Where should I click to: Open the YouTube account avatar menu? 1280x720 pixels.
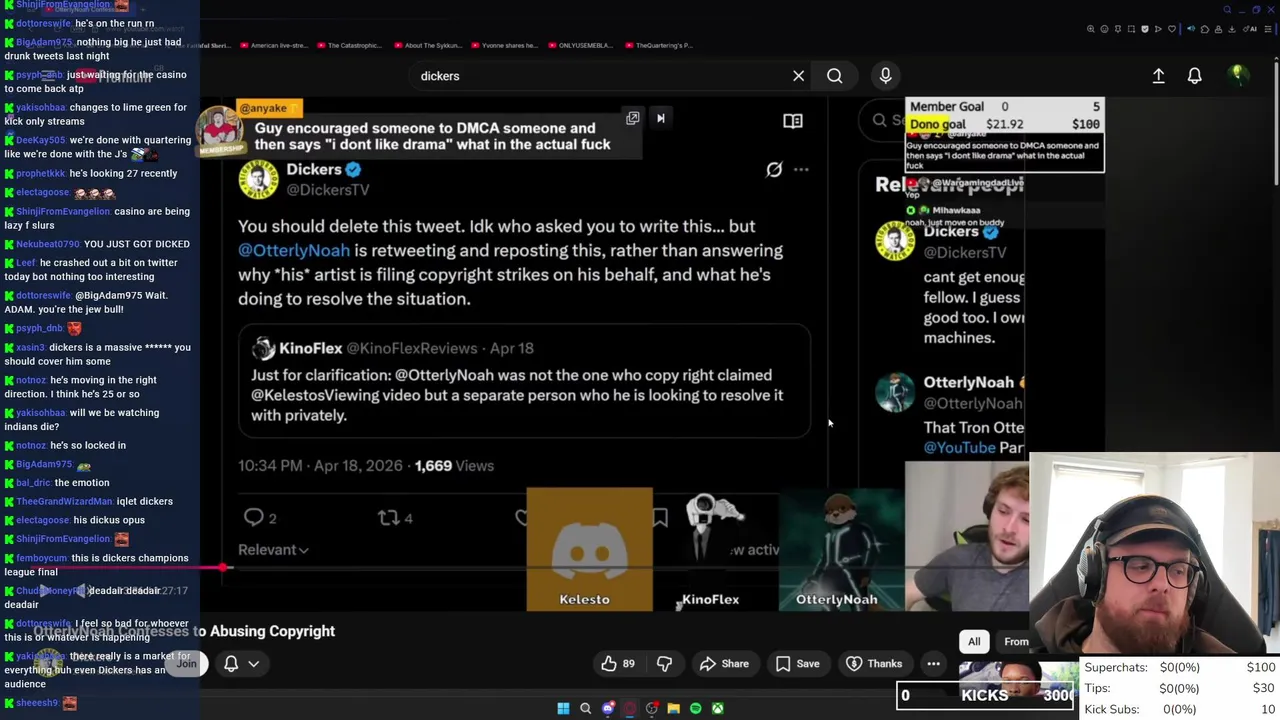pyautogui.click(x=1237, y=75)
